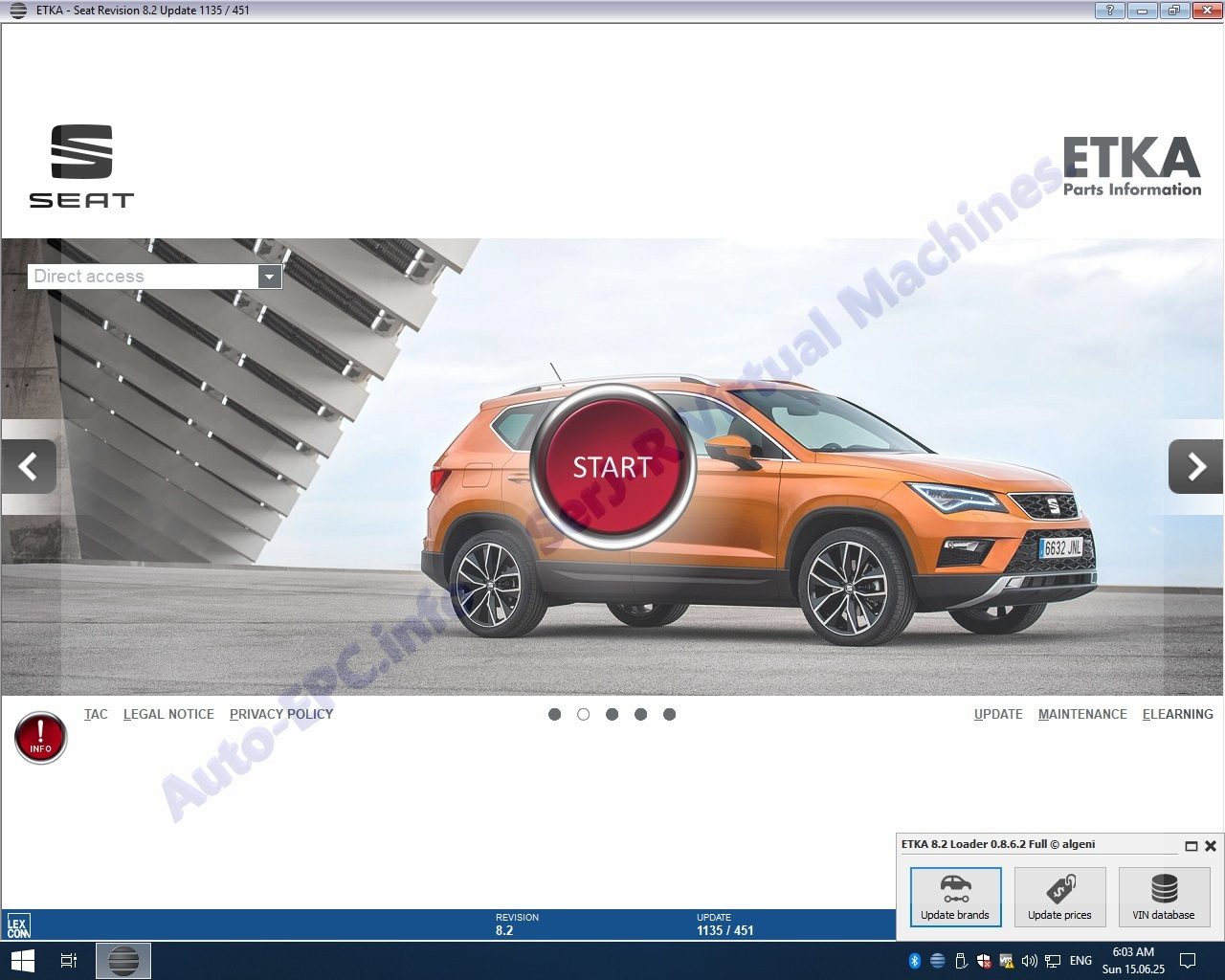Click the SEAT brand logo
The width and height of the screenshot is (1225, 980).
pyautogui.click(x=81, y=166)
